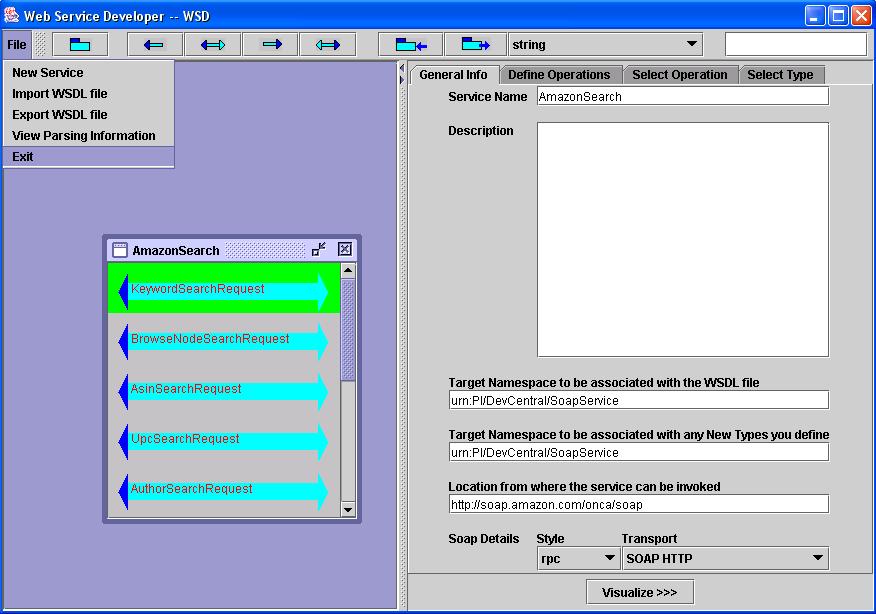Switch to the General Info tab
The height and width of the screenshot is (614, 876).
coord(454,75)
